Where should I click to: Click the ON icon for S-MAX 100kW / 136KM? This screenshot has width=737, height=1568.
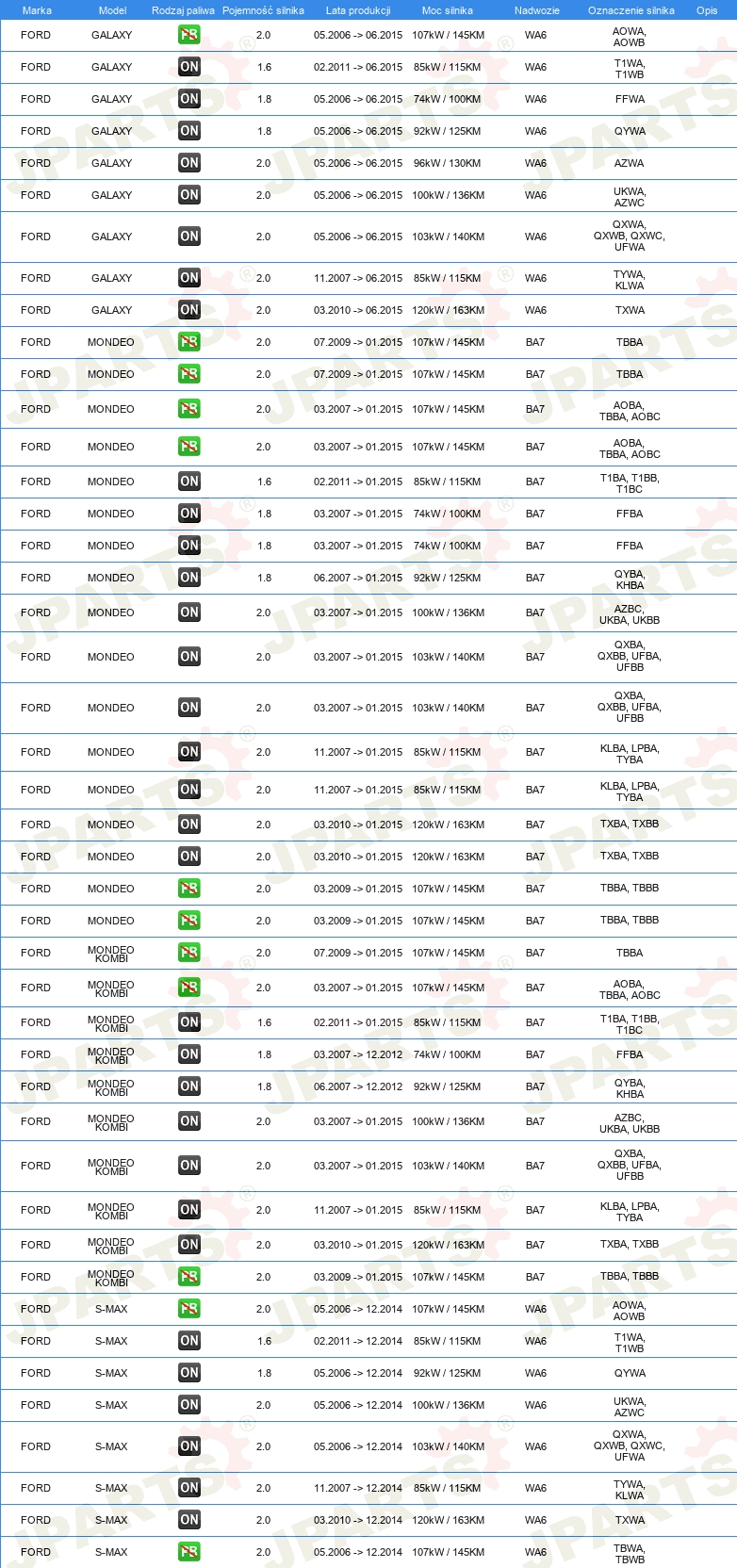tap(189, 1405)
